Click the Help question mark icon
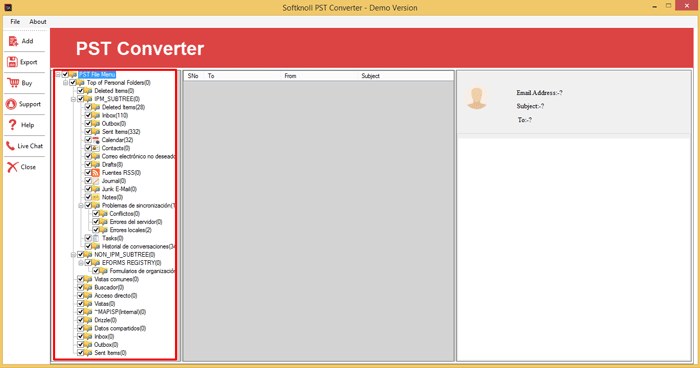 [12, 125]
